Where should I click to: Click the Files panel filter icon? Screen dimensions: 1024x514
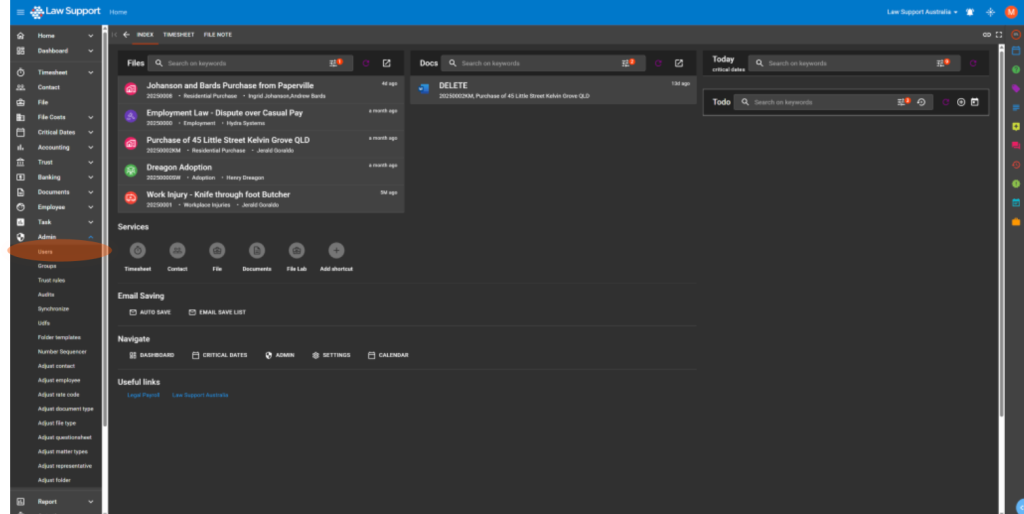click(x=335, y=63)
